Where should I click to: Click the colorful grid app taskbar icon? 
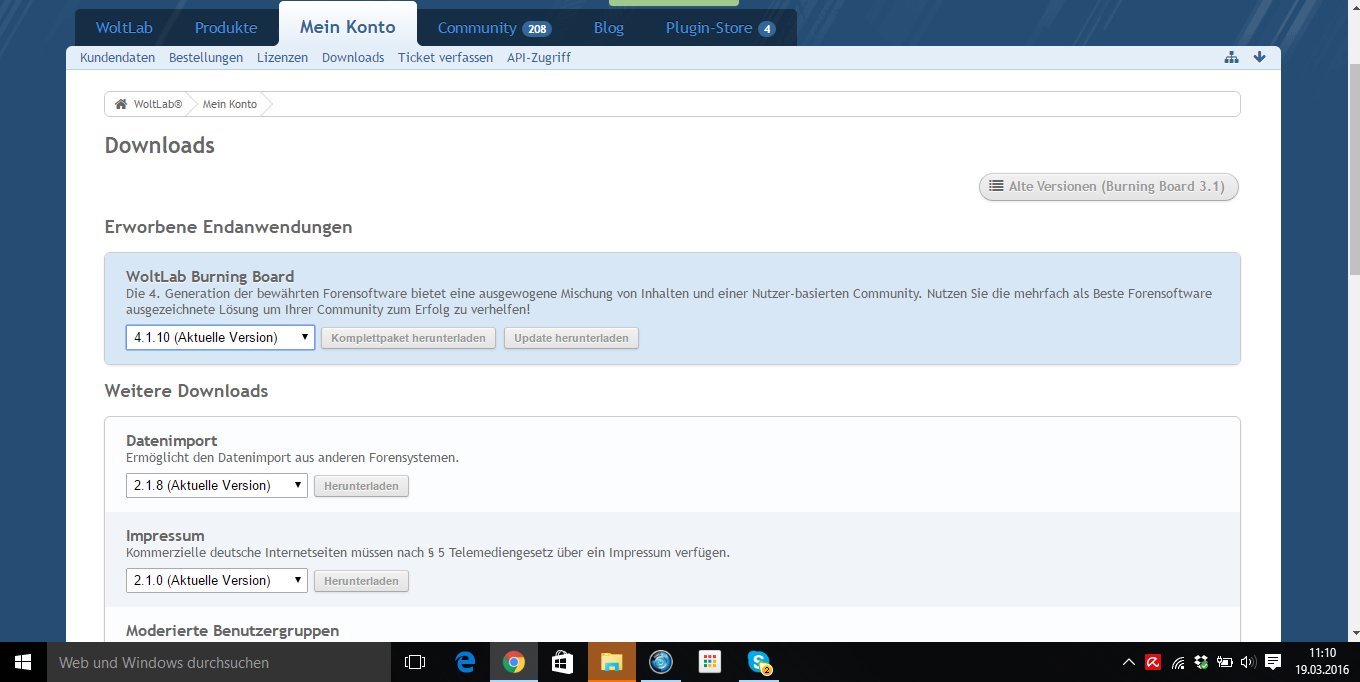(x=710, y=662)
